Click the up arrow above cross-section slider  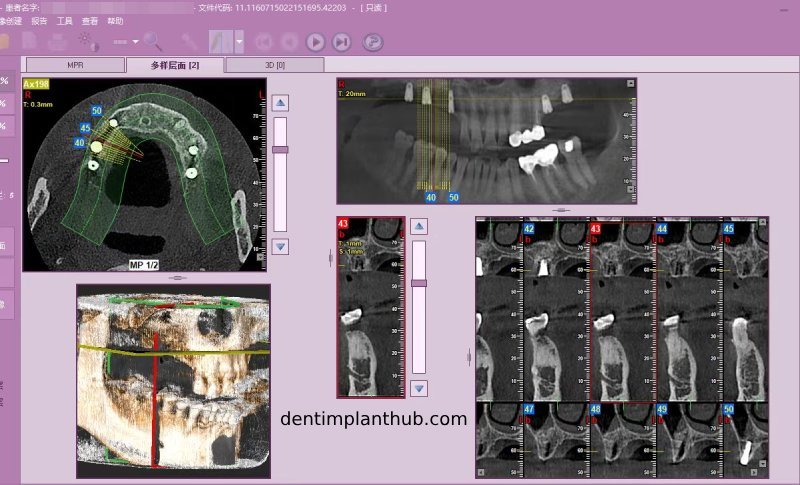click(x=419, y=225)
